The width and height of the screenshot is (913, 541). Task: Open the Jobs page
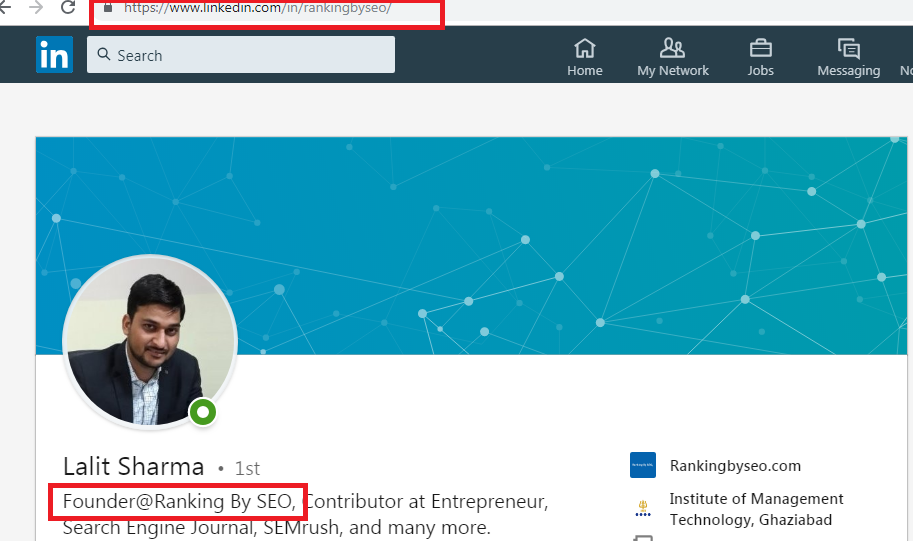tap(760, 57)
